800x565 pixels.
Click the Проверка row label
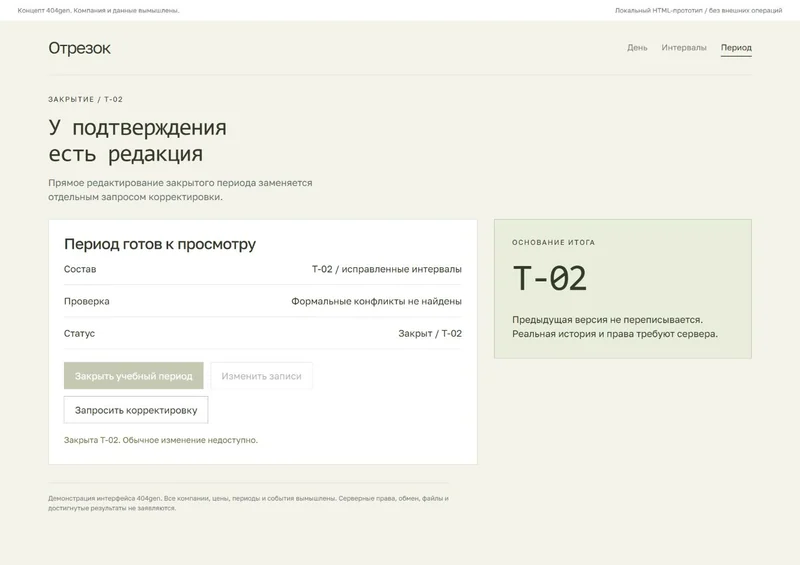(87, 301)
